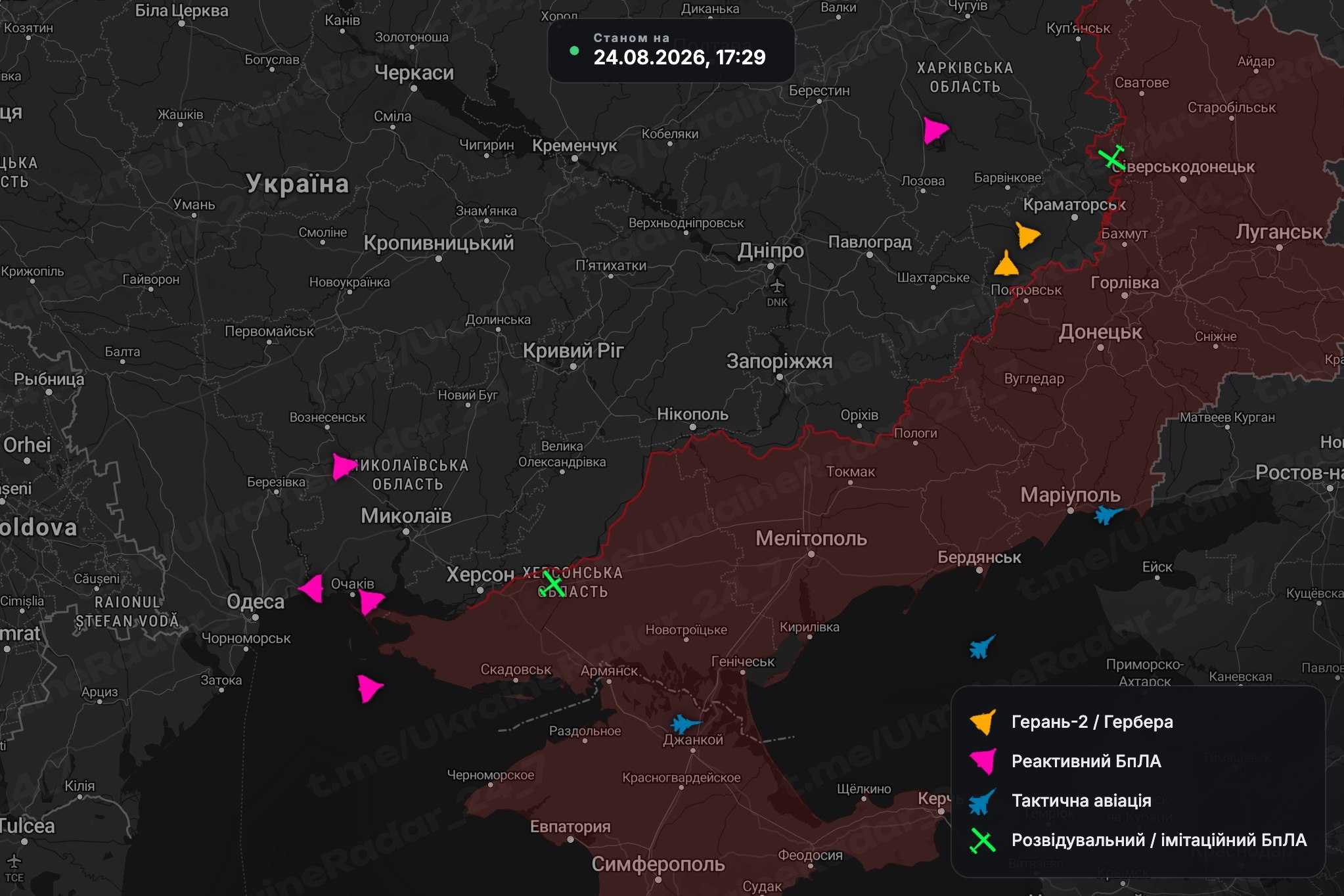Click the Евпатория city label

point(570,827)
